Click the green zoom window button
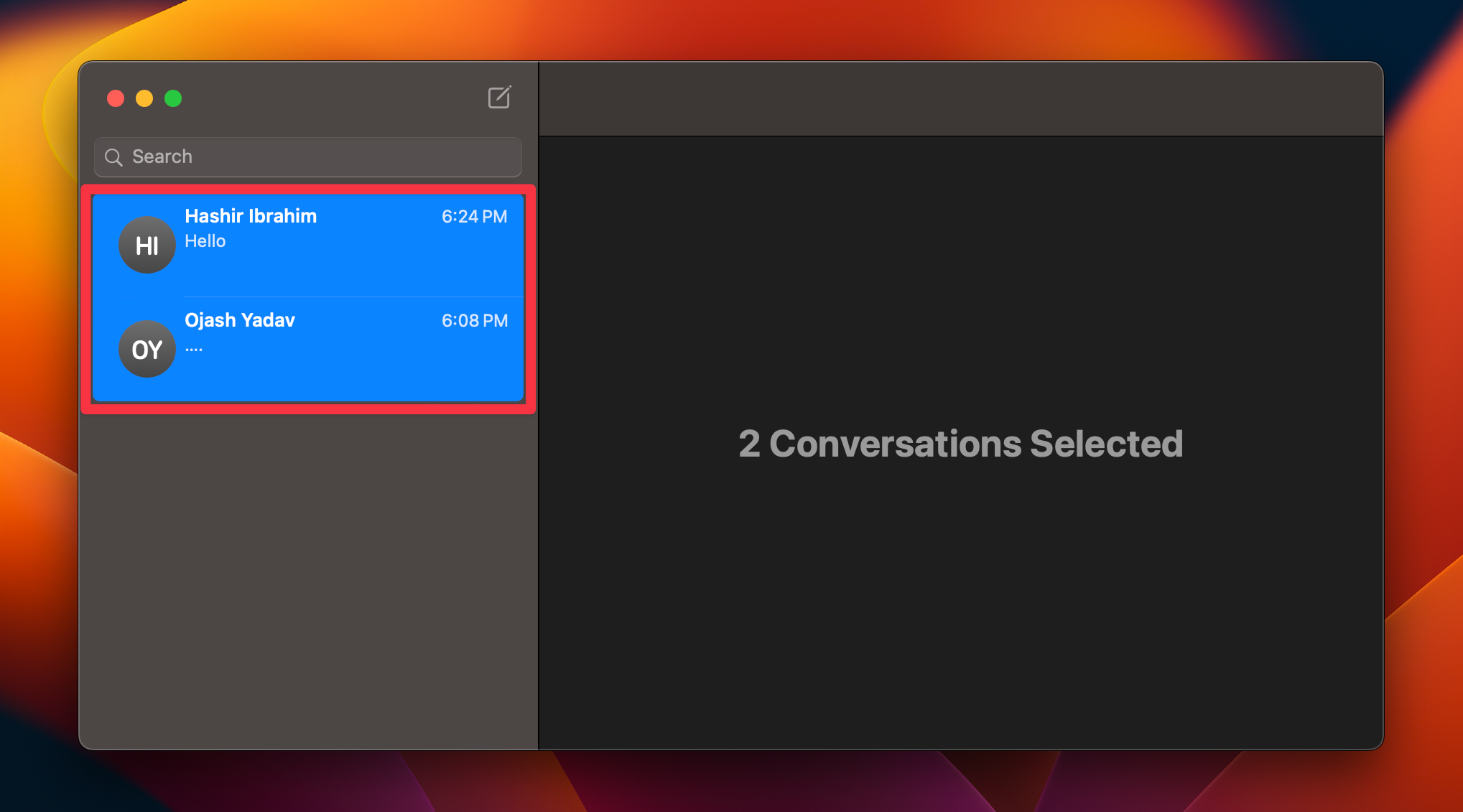This screenshot has height=812, width=1463. point(172,98)
